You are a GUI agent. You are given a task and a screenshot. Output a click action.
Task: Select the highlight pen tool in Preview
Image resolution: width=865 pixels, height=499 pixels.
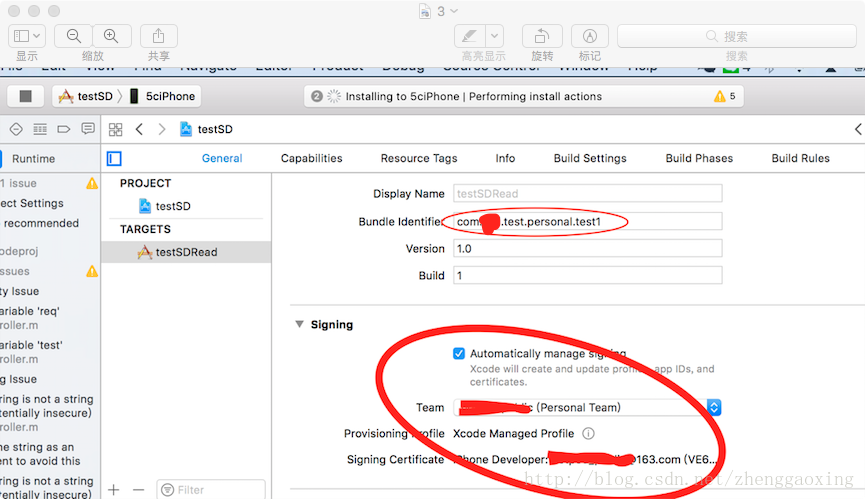tap(469, 36)
